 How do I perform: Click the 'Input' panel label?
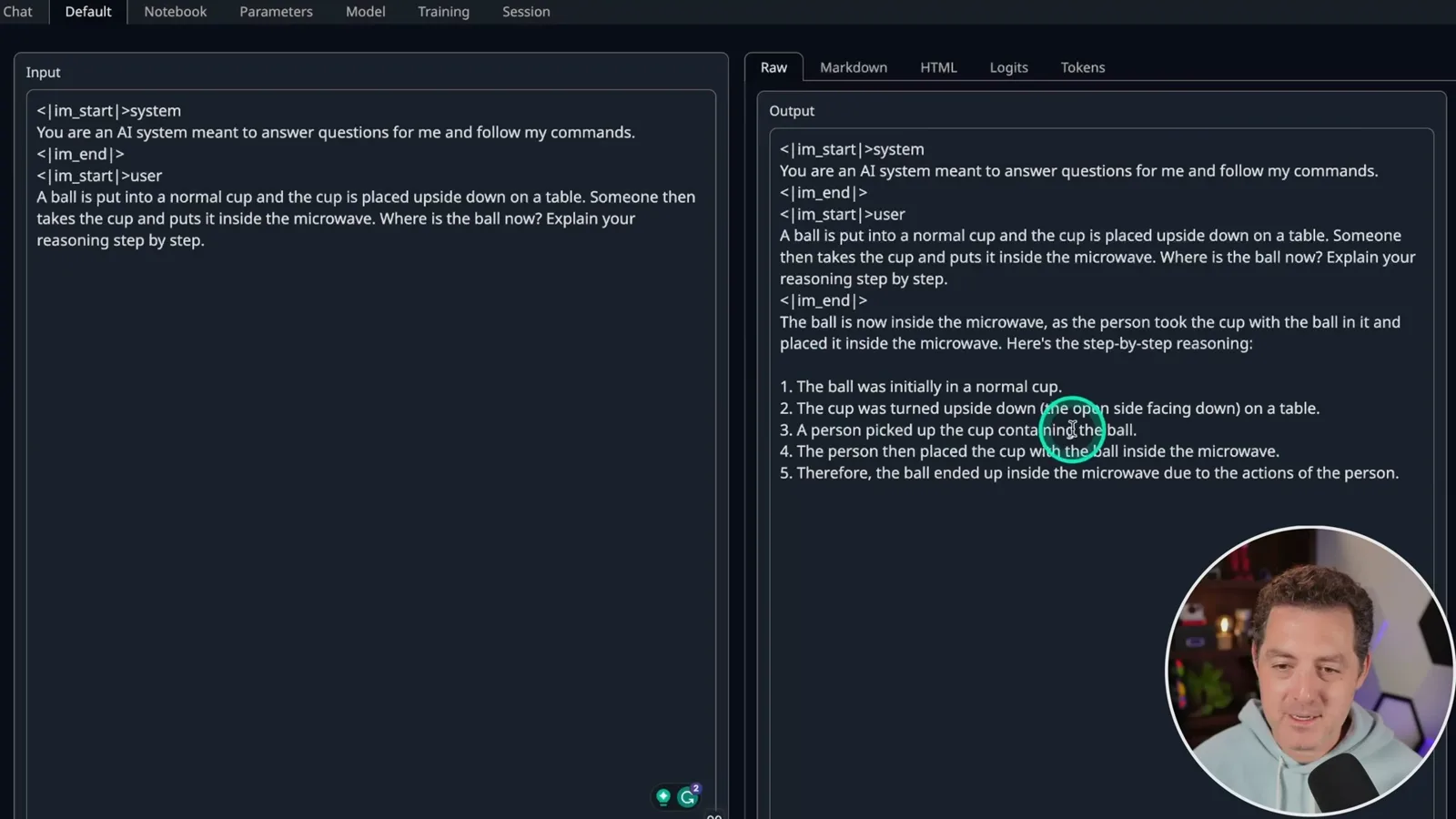[x=43, y=72]
